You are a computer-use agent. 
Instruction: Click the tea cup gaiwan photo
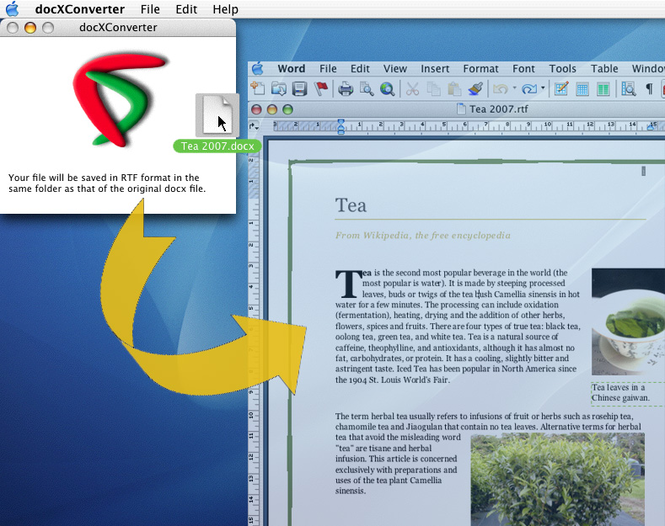628,322
